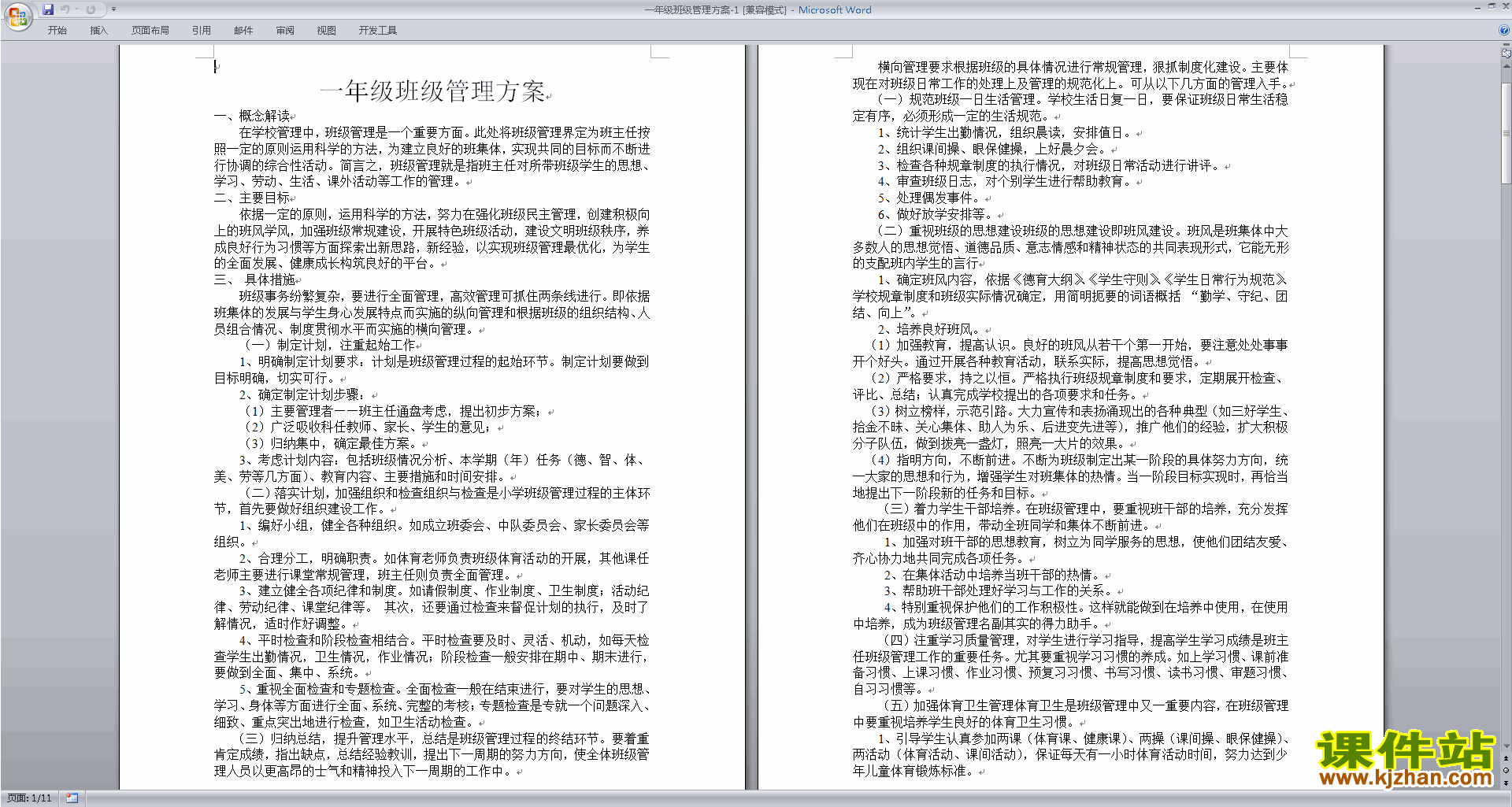Click the line 2、在集体活动中培养当班干部的热情。

[x=992, y=575]
